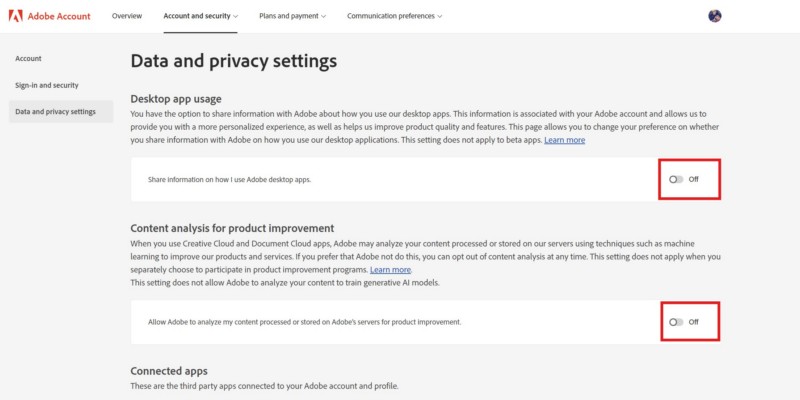The height and width of the screenshot is (400, 800).
Task: Expand Communication preferences dropdown
Action: click(x=394, y=16)
